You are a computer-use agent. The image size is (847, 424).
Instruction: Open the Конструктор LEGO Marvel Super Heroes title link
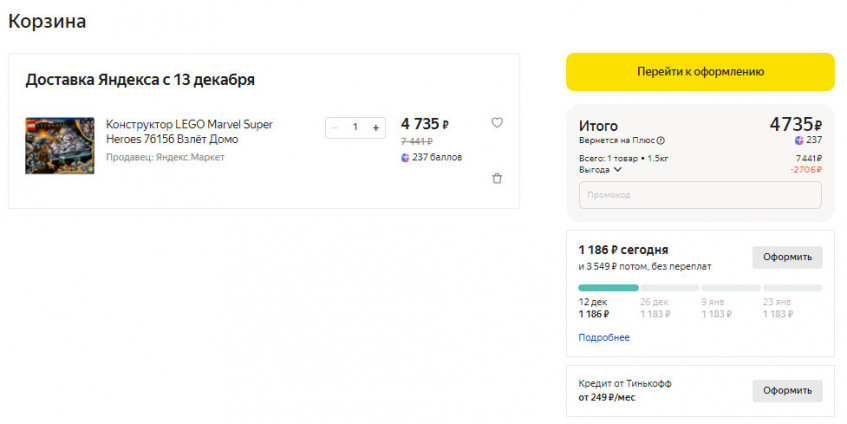(189, 131)
